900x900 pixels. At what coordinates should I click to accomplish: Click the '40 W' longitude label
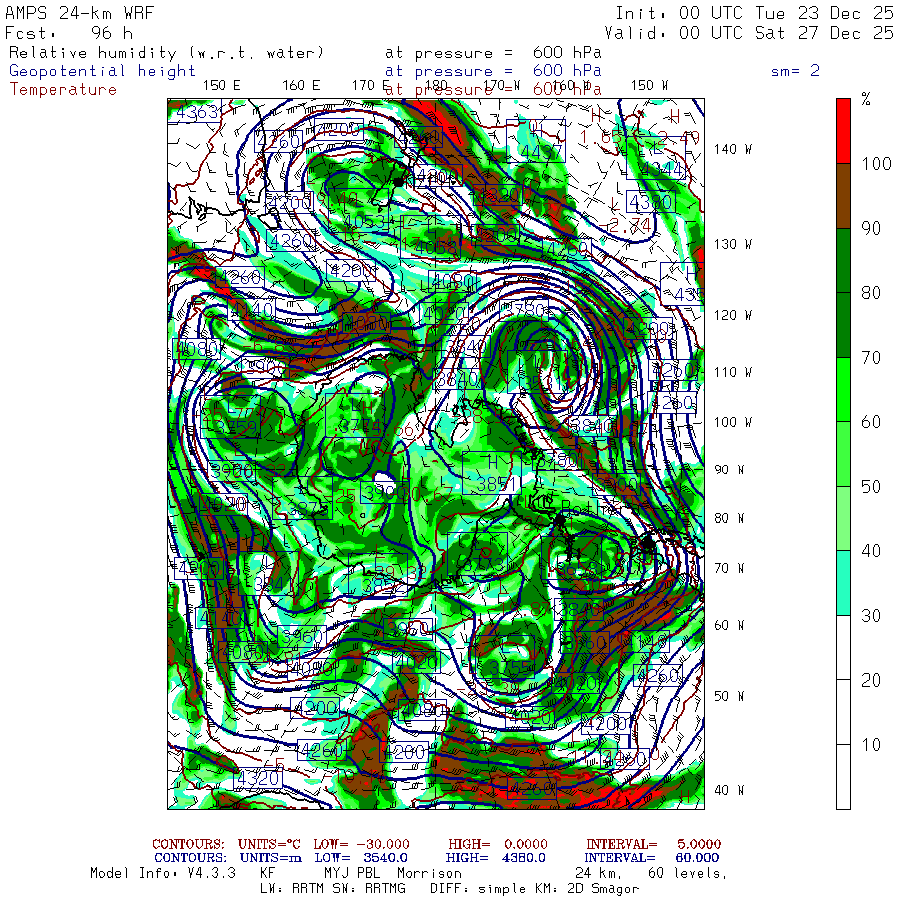click(727, 790)
